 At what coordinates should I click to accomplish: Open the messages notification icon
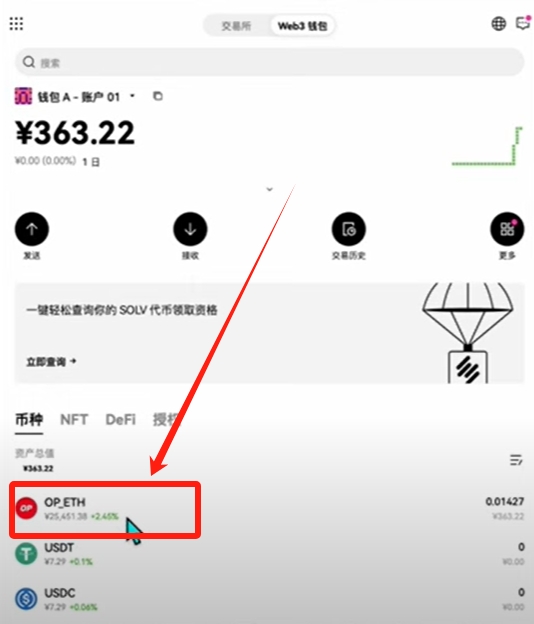(x=523, y=23)
